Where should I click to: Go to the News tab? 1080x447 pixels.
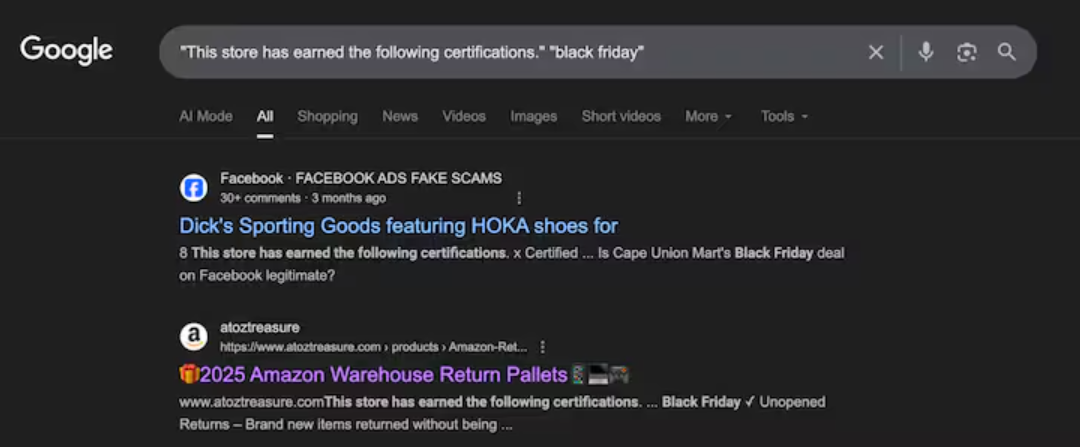click(x=400, y=116)
